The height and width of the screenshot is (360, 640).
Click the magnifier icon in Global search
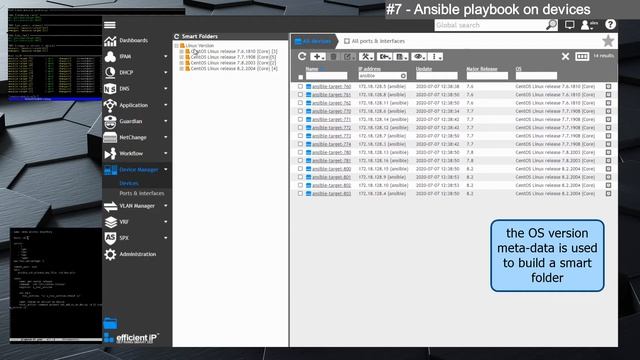point(551,25)
